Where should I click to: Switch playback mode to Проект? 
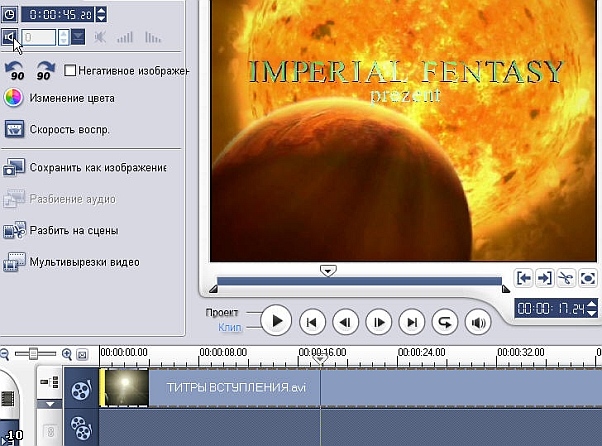[229, 312]
